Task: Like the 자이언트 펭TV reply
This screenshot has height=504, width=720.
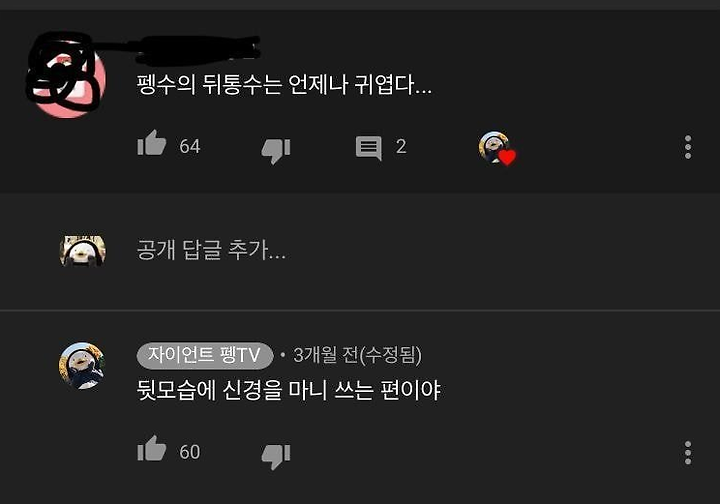Action: tap(152, 448)
